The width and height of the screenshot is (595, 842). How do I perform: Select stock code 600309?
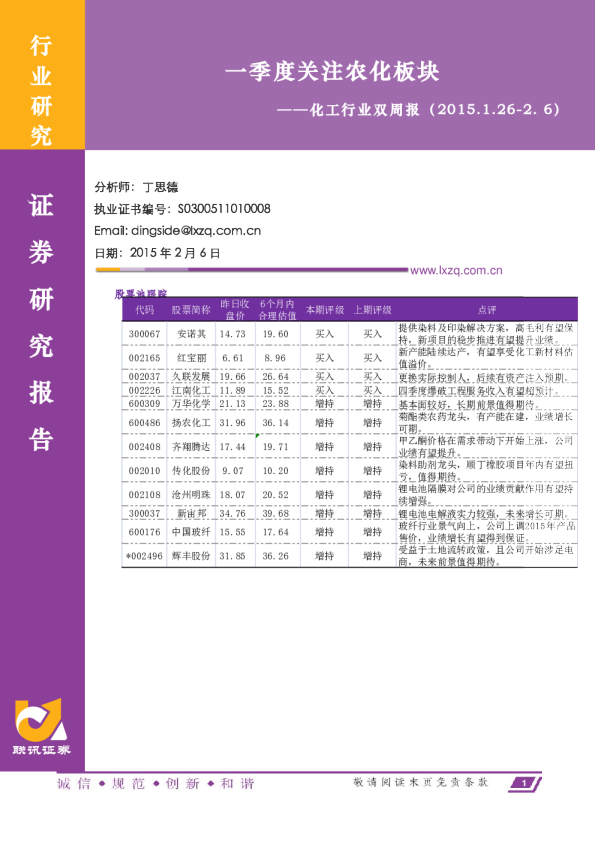coord(144,403)
